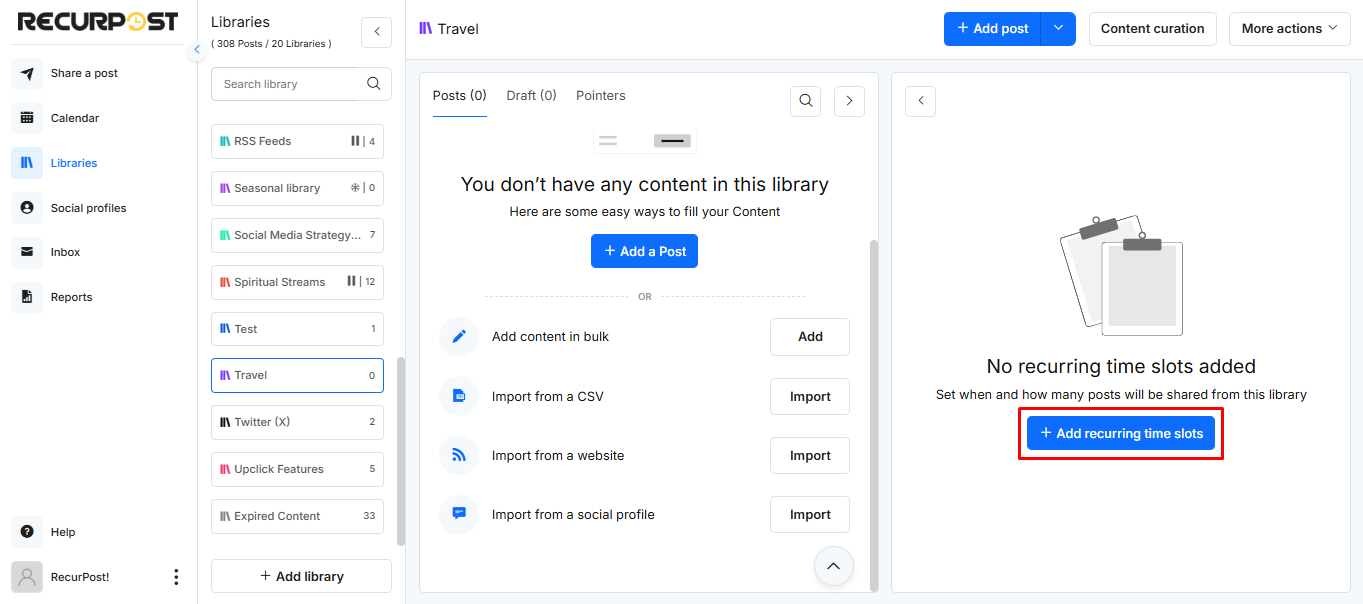Open Social Media Strategy library

tap(297, 235)
